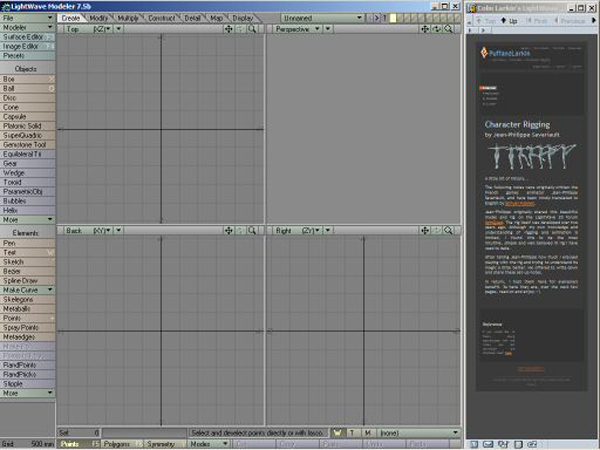Click the move/pan icon in Perspective viewport
This screenshot has height=450, width=600.
pyautogui.click(x=425, y=29)
